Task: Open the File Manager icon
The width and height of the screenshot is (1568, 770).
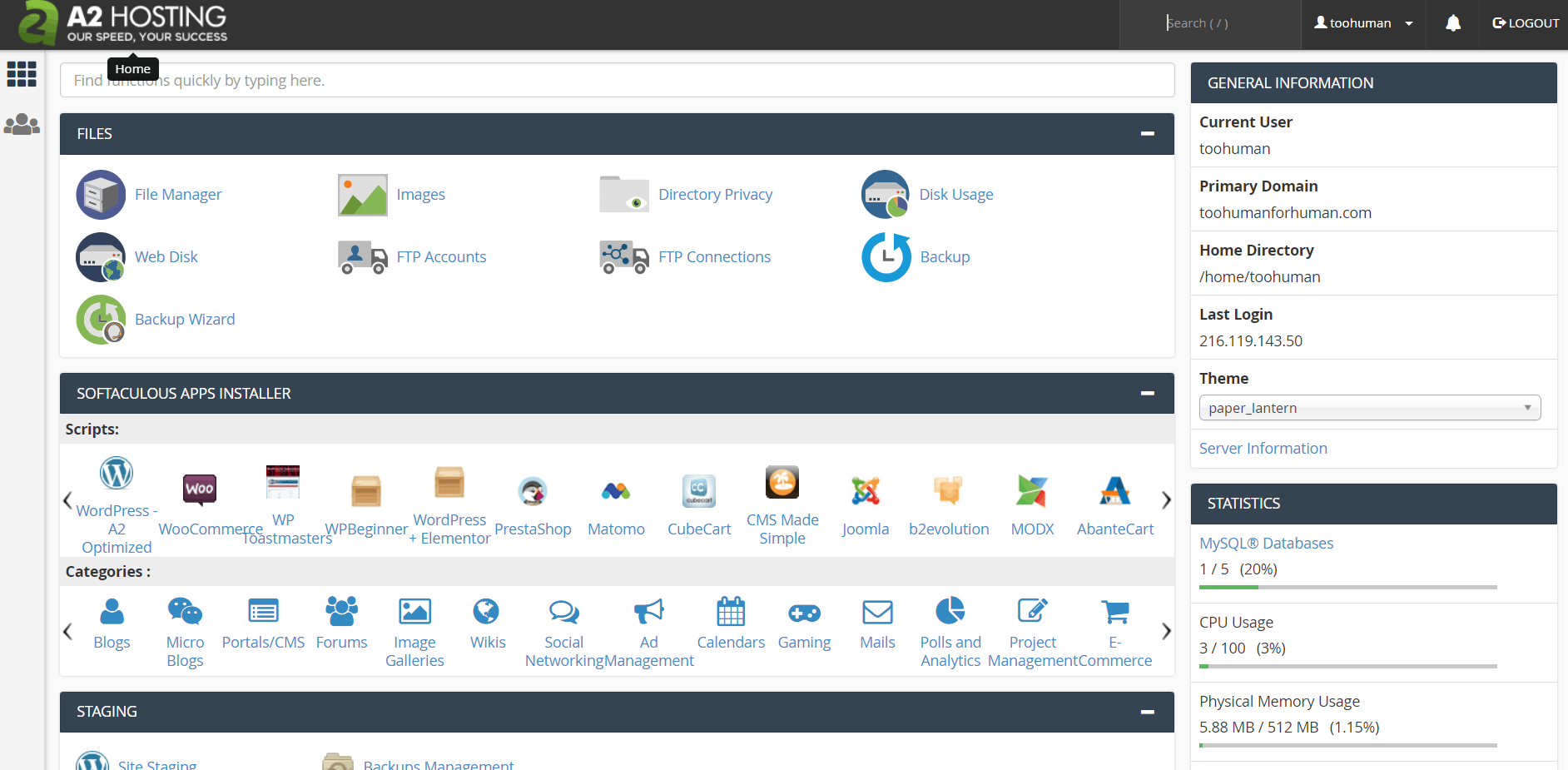Action: tap(101, 195)
